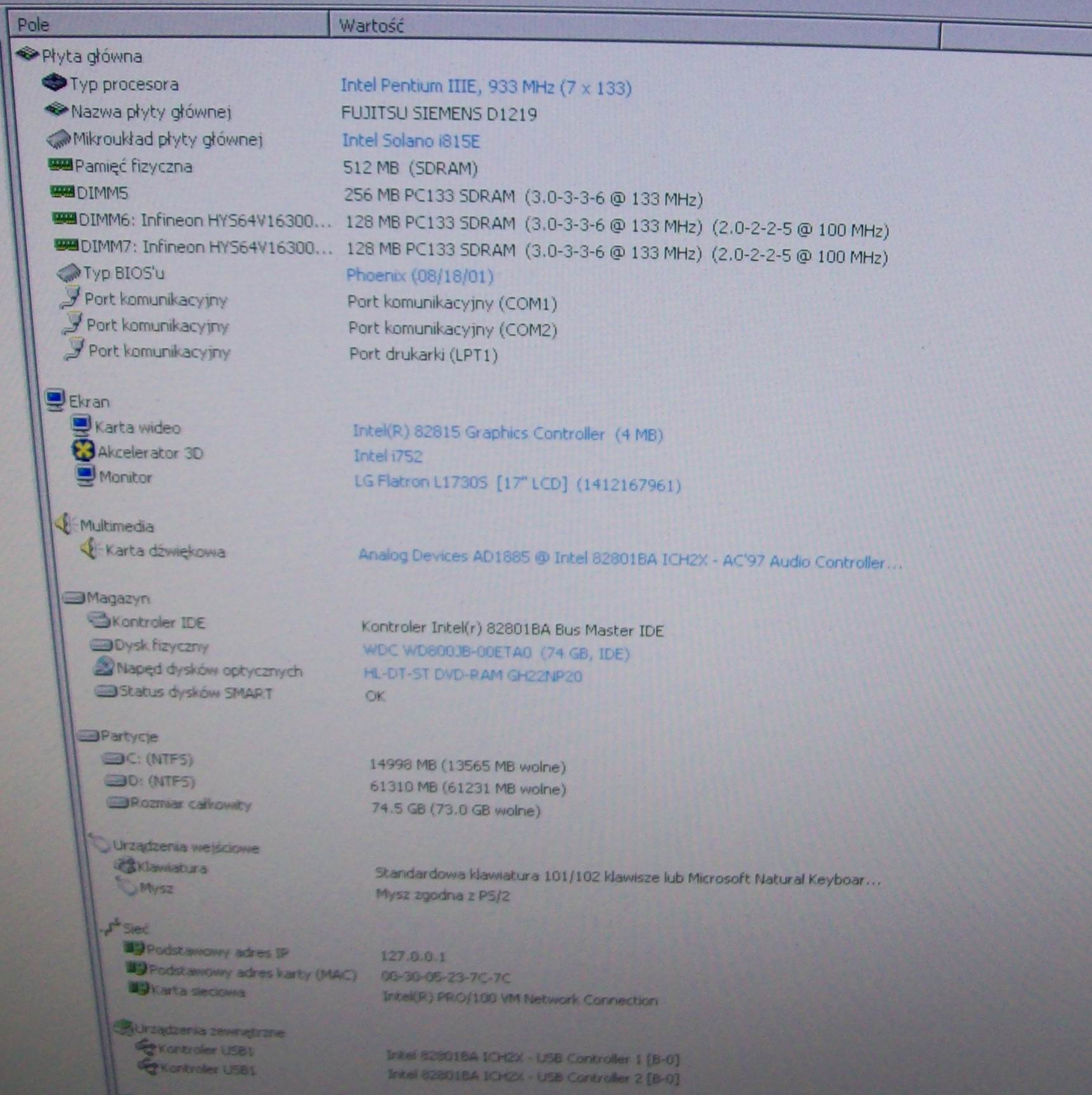Open the Analog Devices AD1885 audio link
1092x1095 pixels.
coord(630,558)
